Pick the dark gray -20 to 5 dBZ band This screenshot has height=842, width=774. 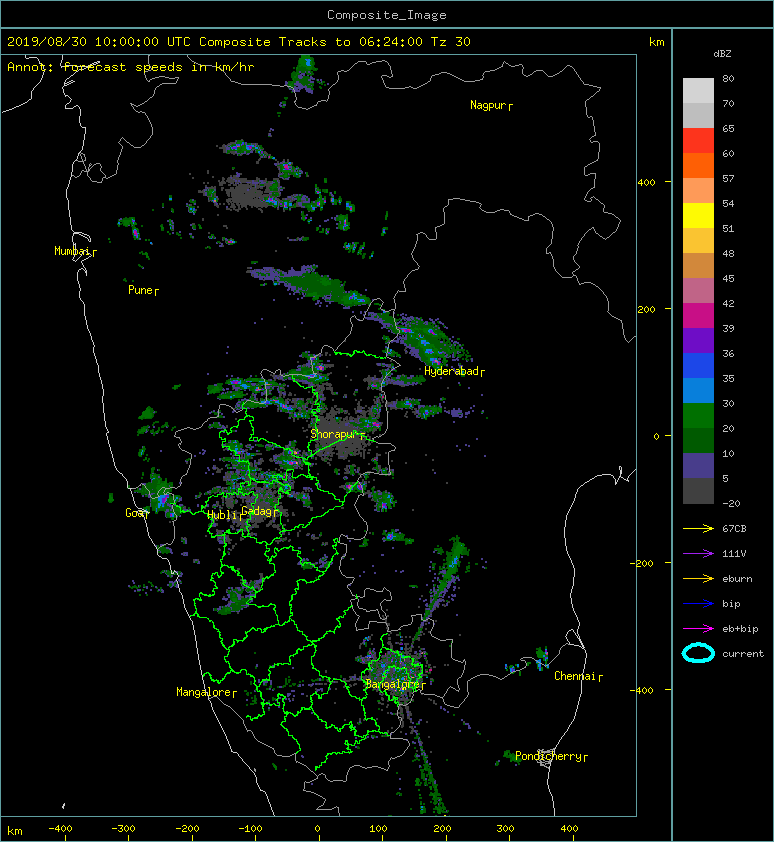[x=698, y=491]
